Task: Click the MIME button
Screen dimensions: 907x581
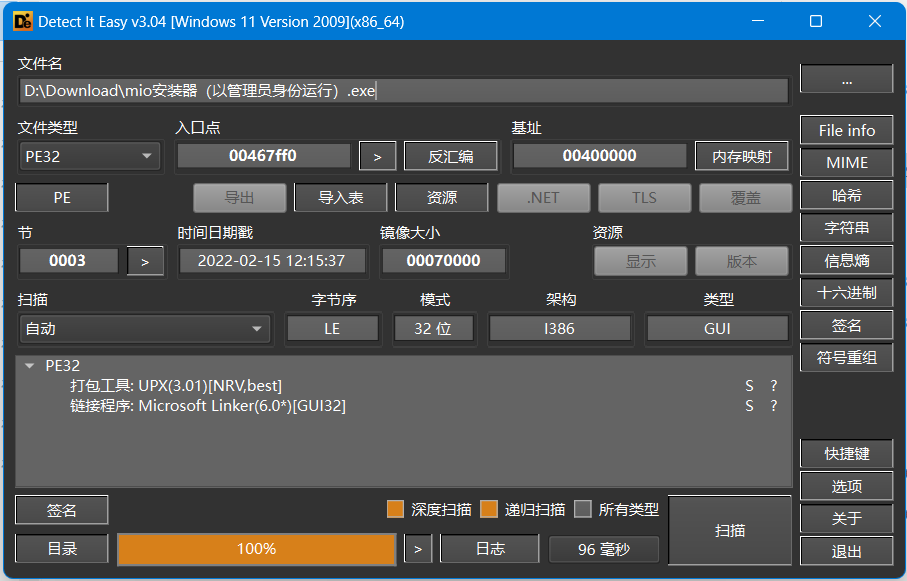Action: pyautogui.click(x=846, y=163)
